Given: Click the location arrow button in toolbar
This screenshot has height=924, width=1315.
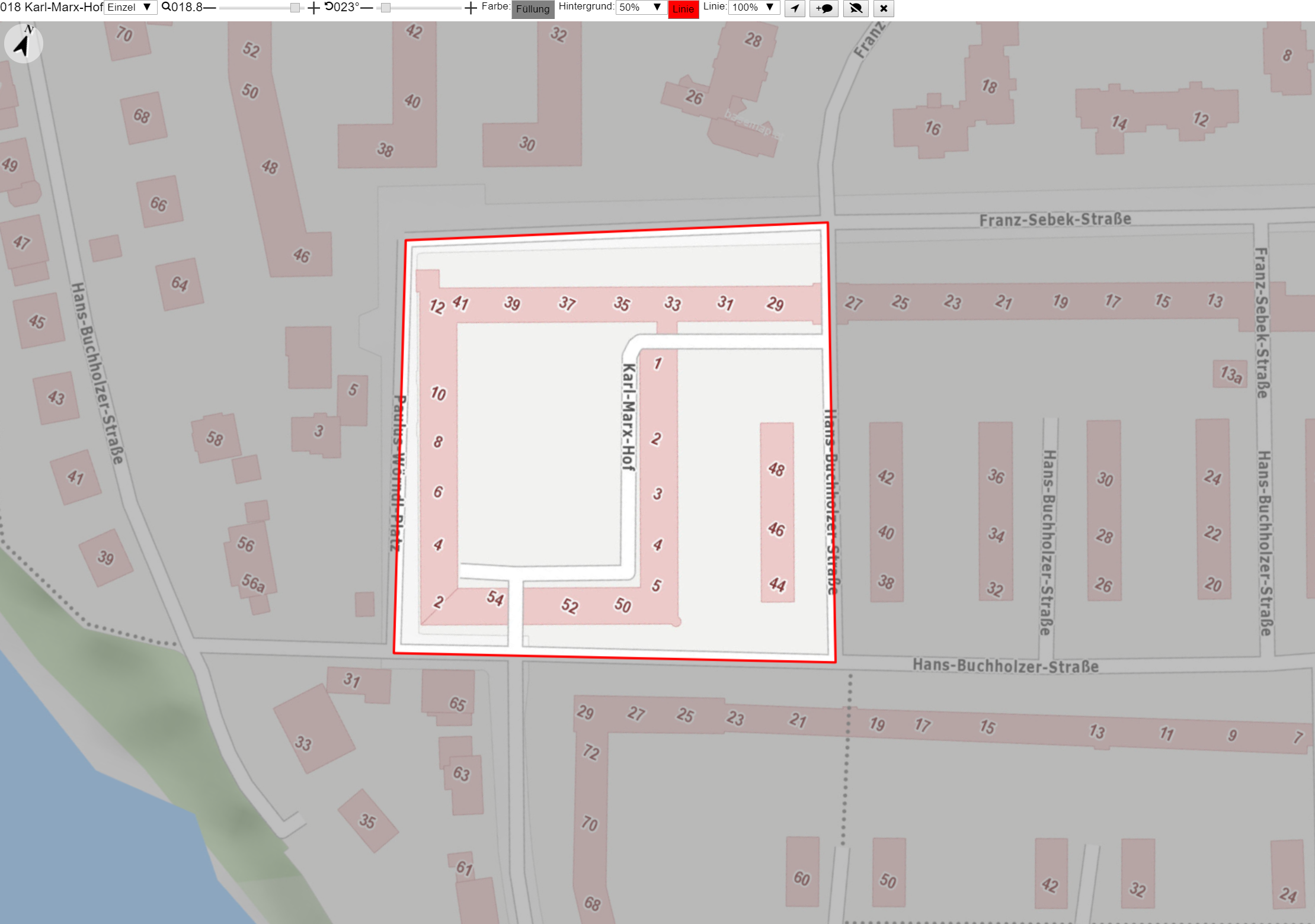Looking at the screenshot, I should [x=795, y=8].
